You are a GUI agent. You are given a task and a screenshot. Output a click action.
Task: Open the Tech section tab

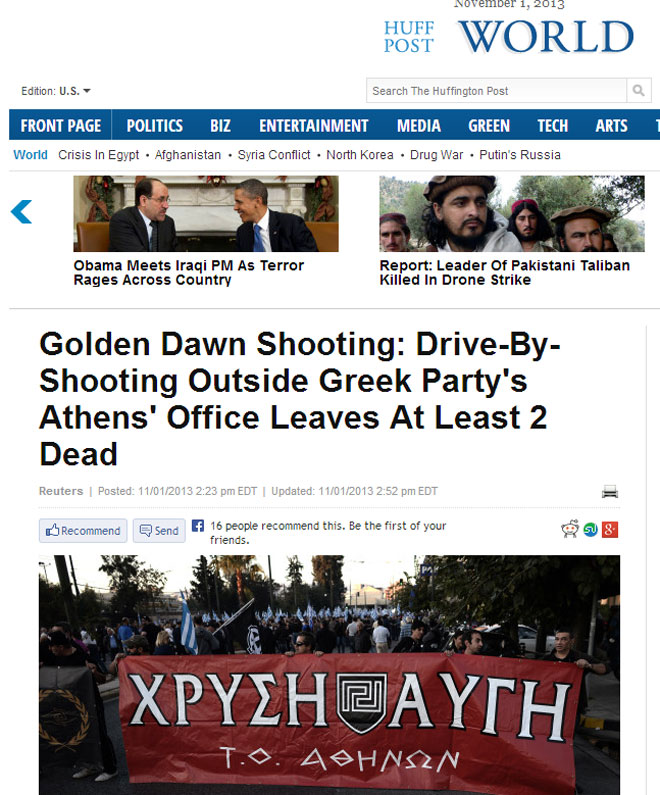[552, 126]
